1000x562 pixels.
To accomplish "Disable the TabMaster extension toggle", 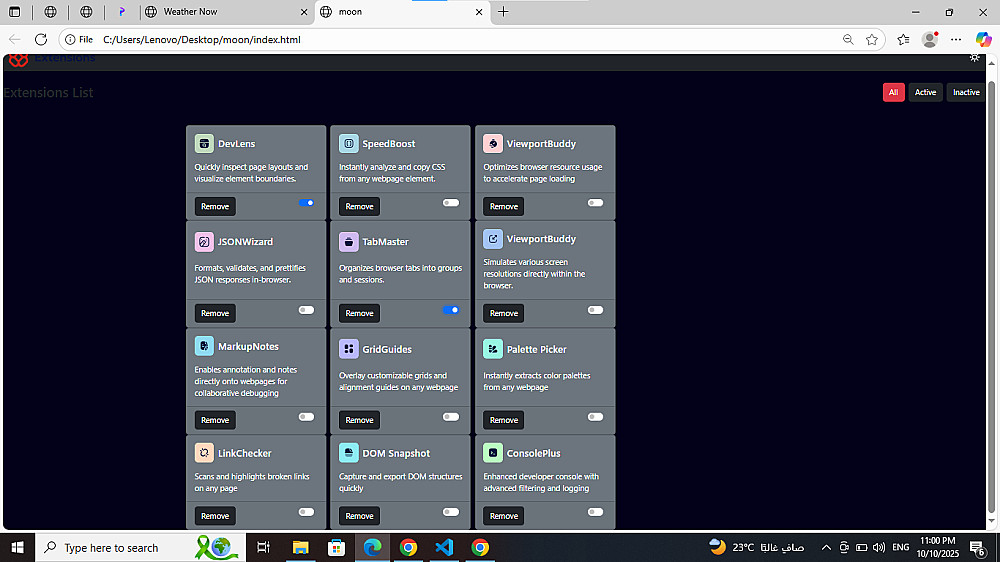I will (451, 310).
